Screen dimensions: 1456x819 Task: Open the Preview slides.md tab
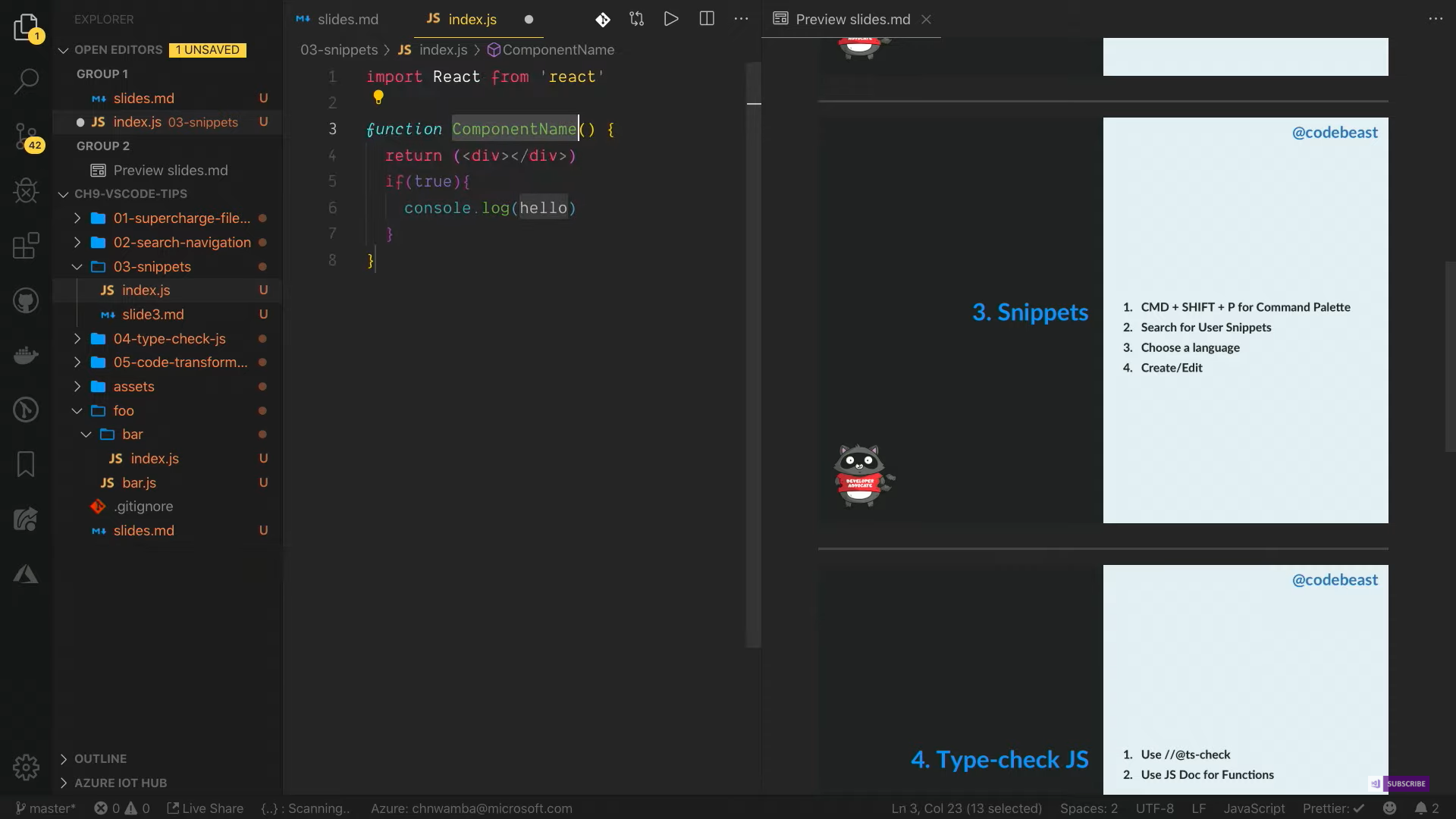tap(849, 19)
